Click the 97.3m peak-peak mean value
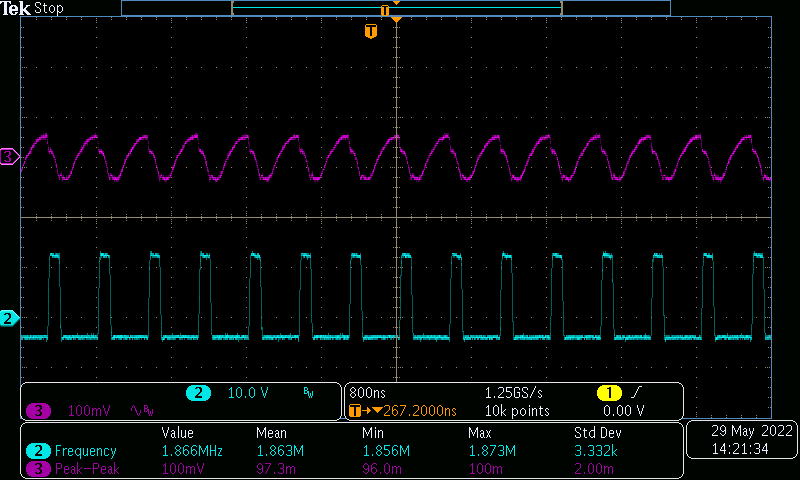The image size is (800, 480). tap(276, 468)
